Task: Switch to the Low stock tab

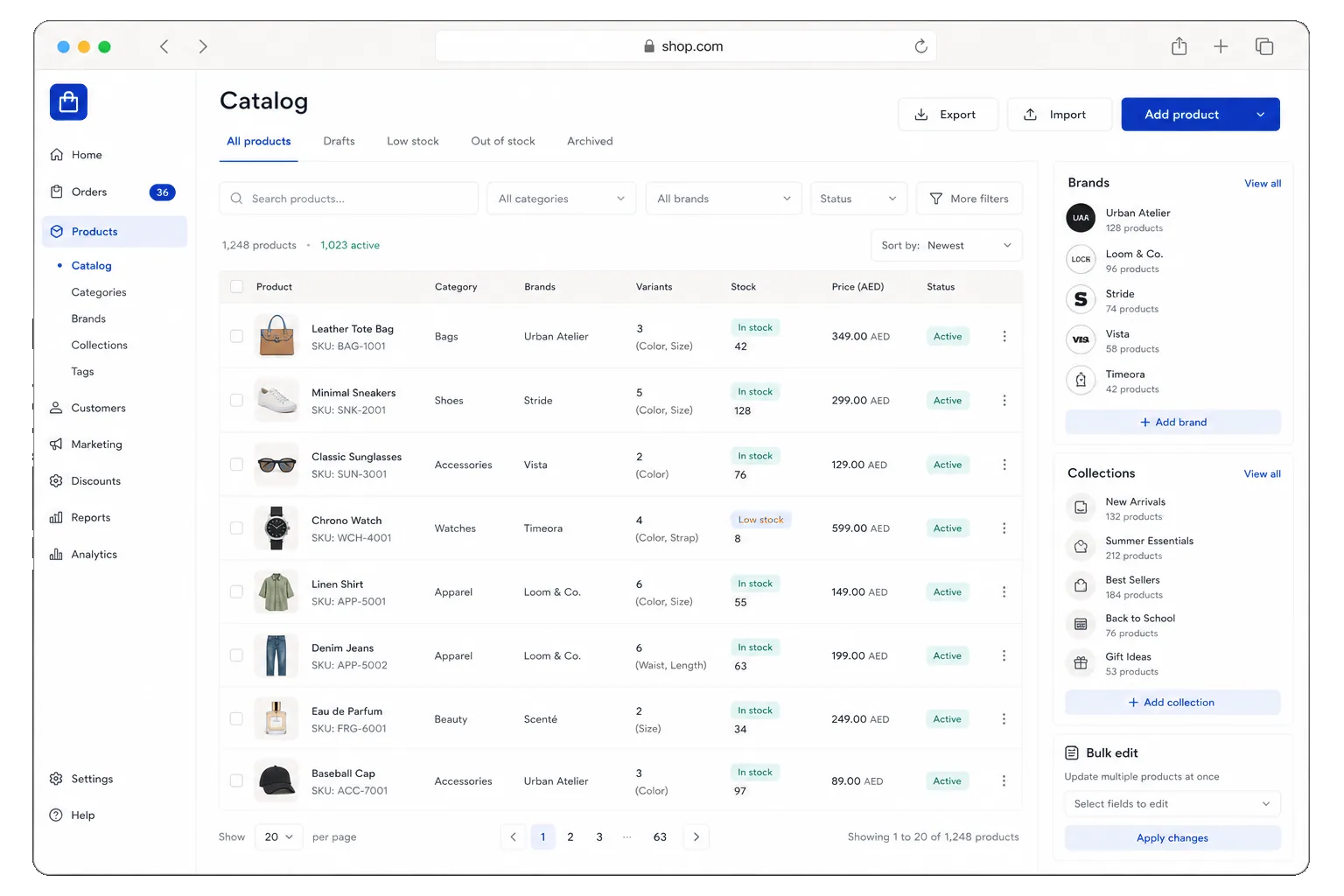Action: (413, 141)
